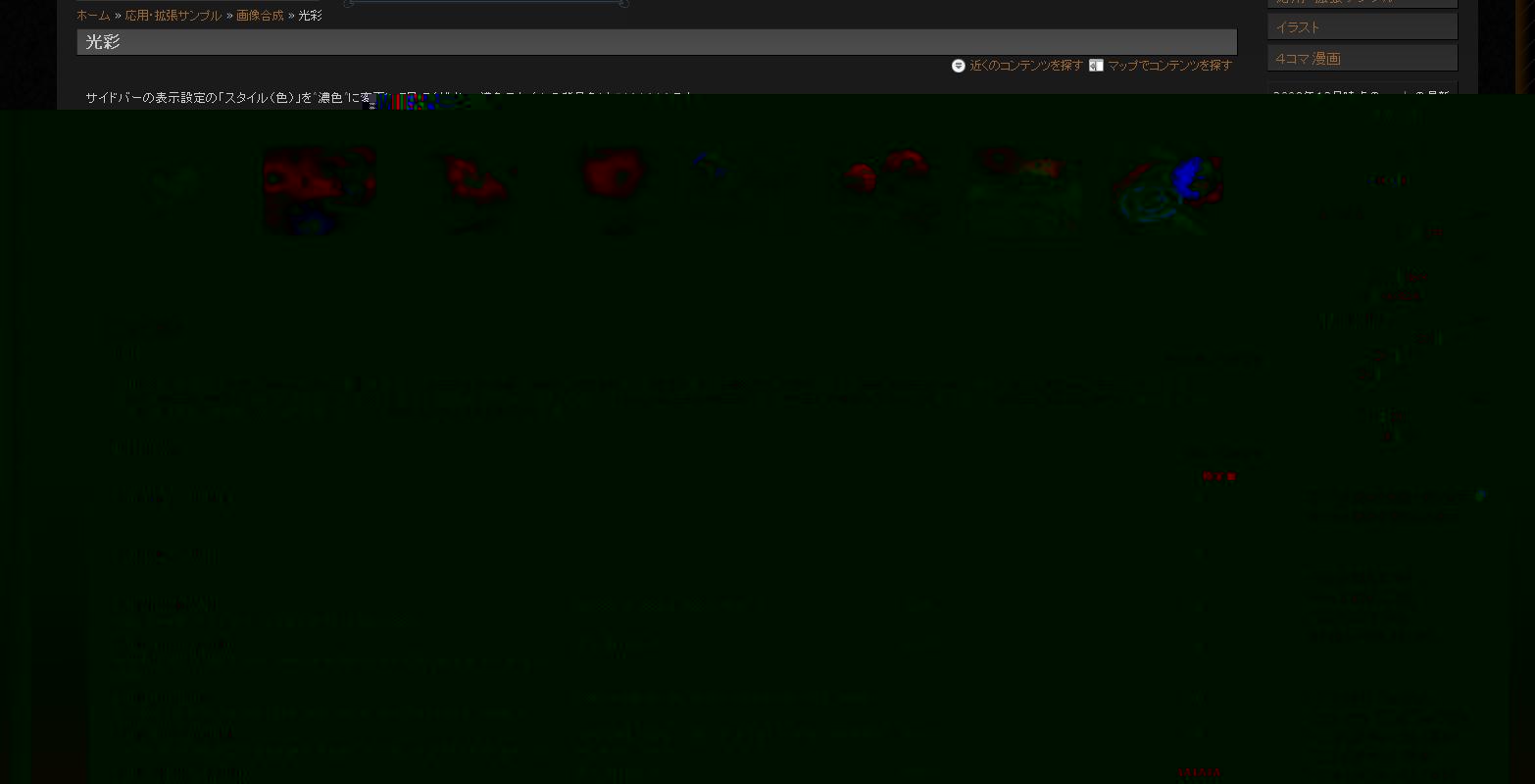Open the thumbnail with two red blobs
This screenshot has height=784, width=1535.
[886, 172]
